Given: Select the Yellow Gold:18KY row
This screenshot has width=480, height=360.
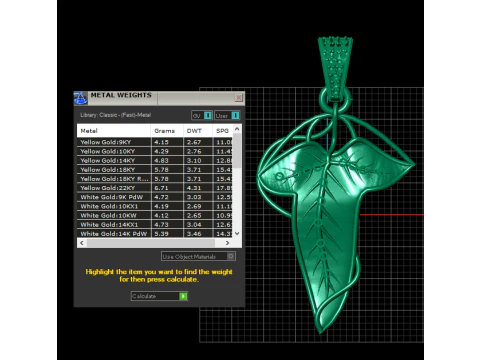Looking at the screenshot, I should [x=155, y=170].
